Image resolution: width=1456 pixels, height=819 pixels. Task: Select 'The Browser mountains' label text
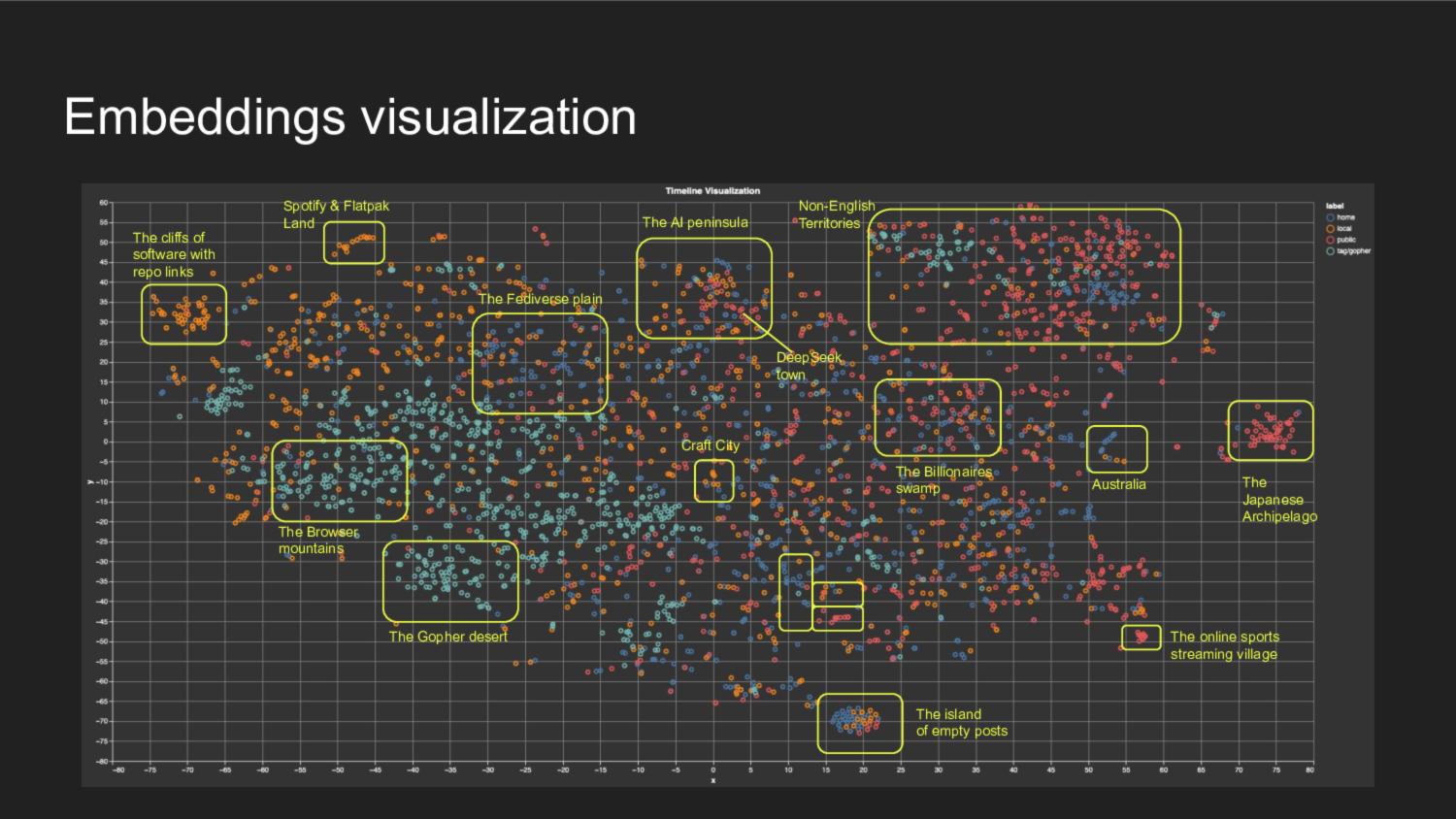pos(317,541)
